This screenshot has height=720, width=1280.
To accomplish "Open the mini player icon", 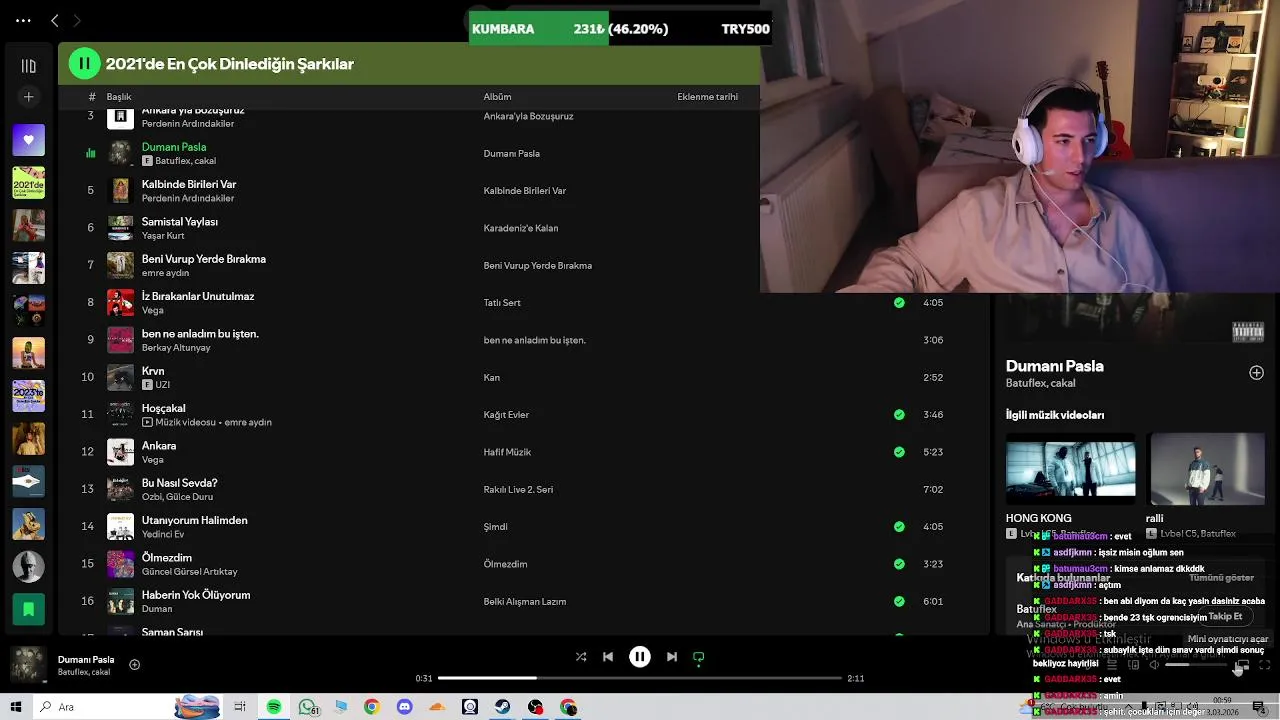I will (1242, 665).
